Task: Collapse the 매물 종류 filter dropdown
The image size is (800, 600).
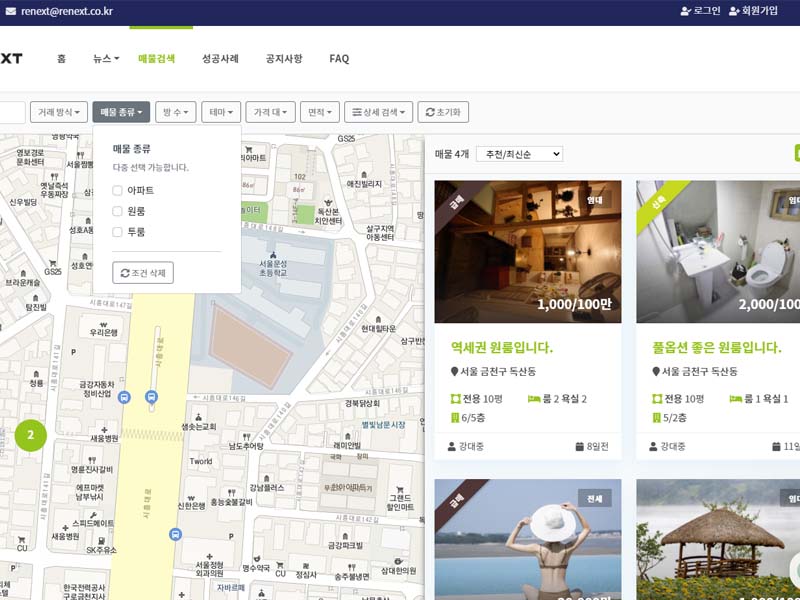Action: pos(121,112)
